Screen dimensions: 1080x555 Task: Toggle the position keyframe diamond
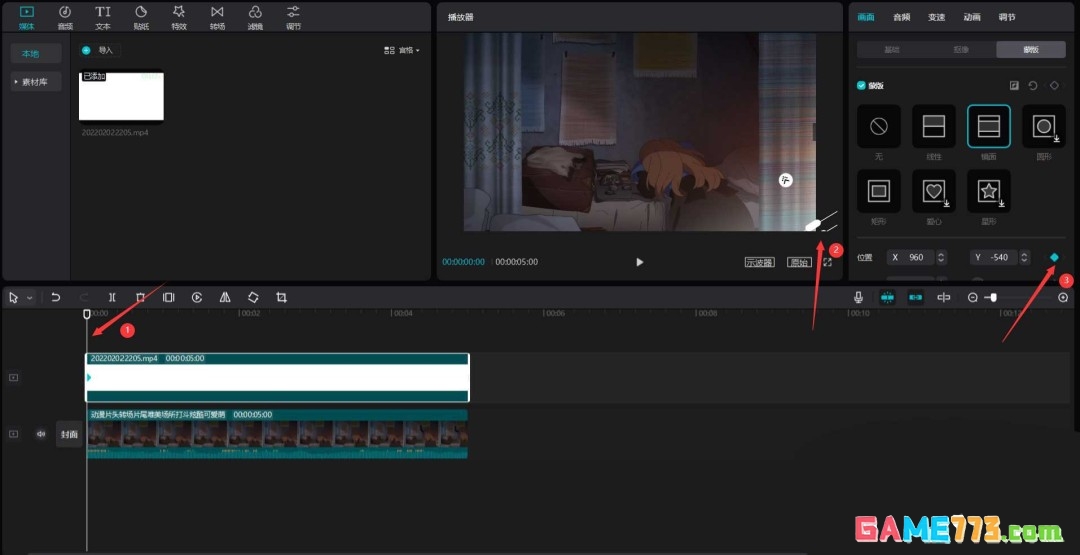click(1054, 258)
